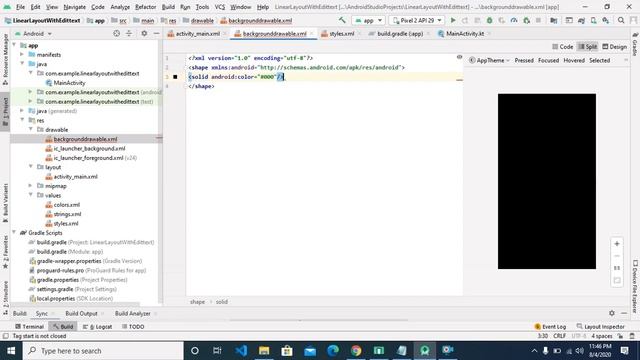Screen dimensions: 640x360
Task: Collapse all in Project panel toolbar
Action: point(129,33)
